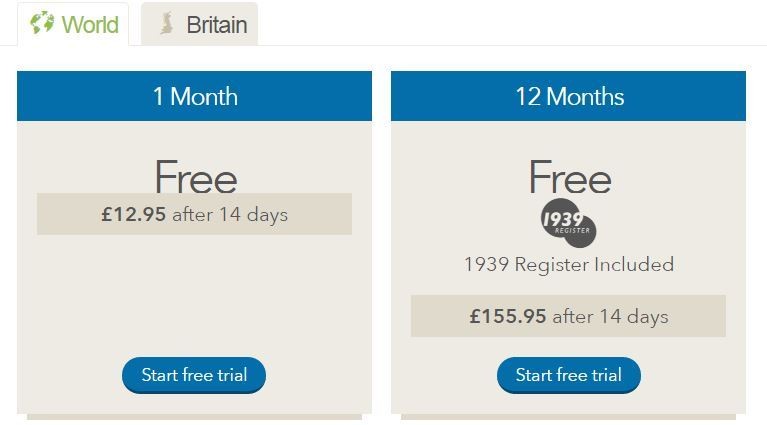767x425 pixels.
Task: Click the Free price in 12 Months card
Action: (x=570, y=177)
